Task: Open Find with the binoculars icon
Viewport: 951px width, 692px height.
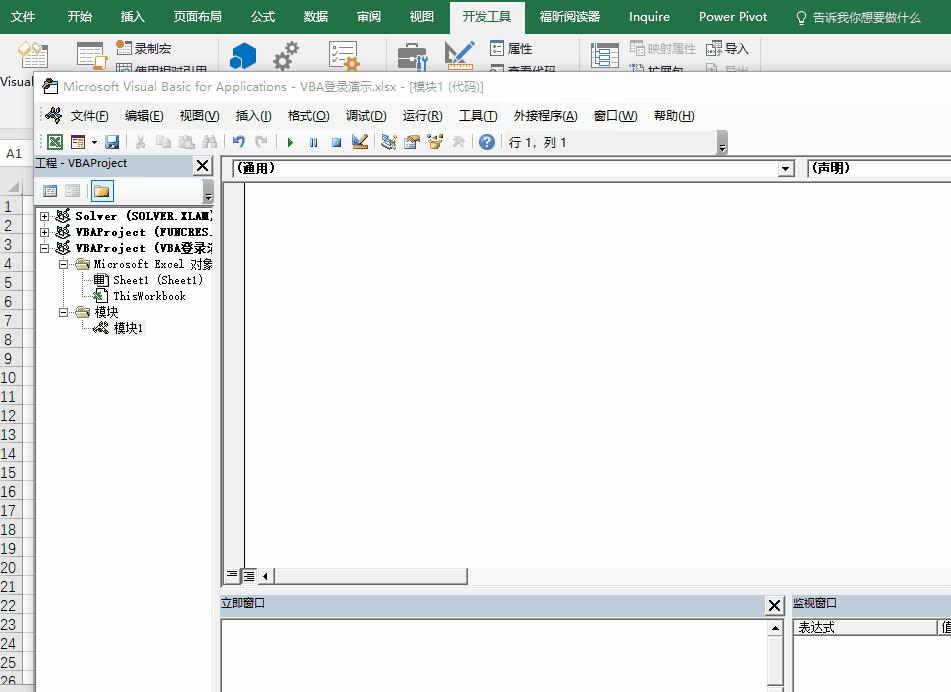Action: tap(209, 142)
